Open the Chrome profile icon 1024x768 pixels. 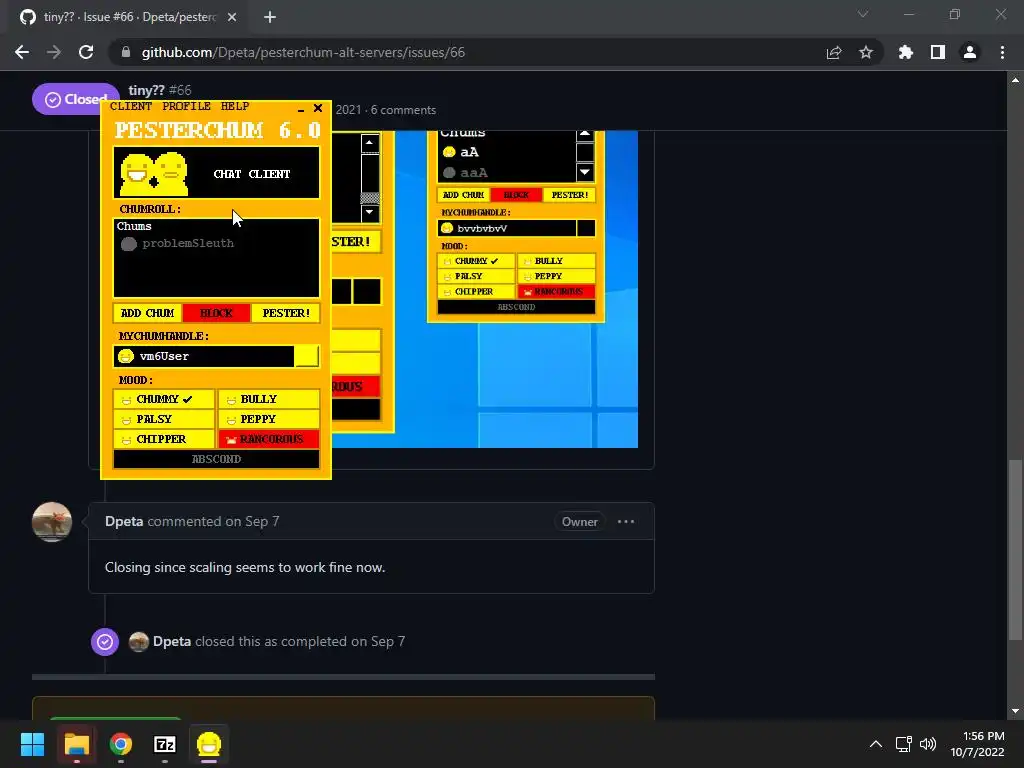970,52
